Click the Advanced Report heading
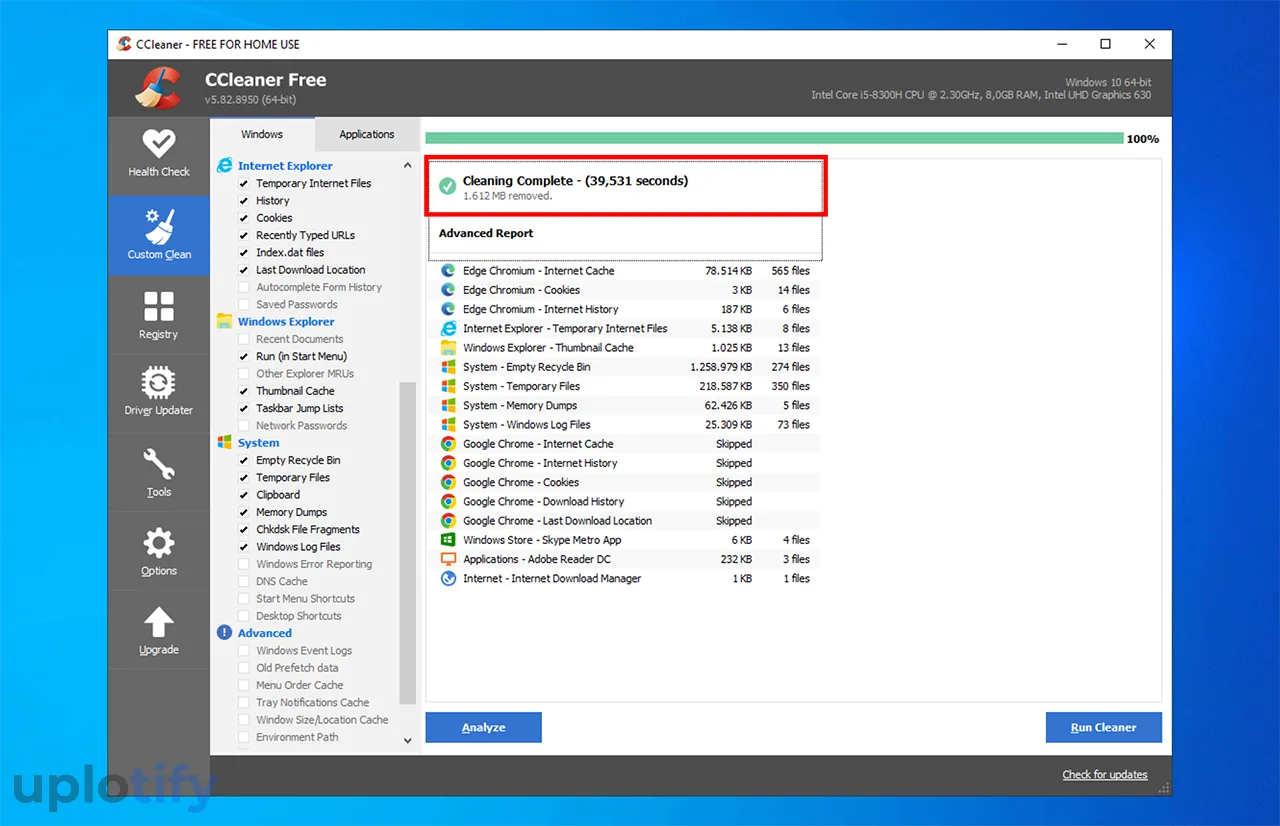The width and height of the screenshot is (1280, 826). 486,233
